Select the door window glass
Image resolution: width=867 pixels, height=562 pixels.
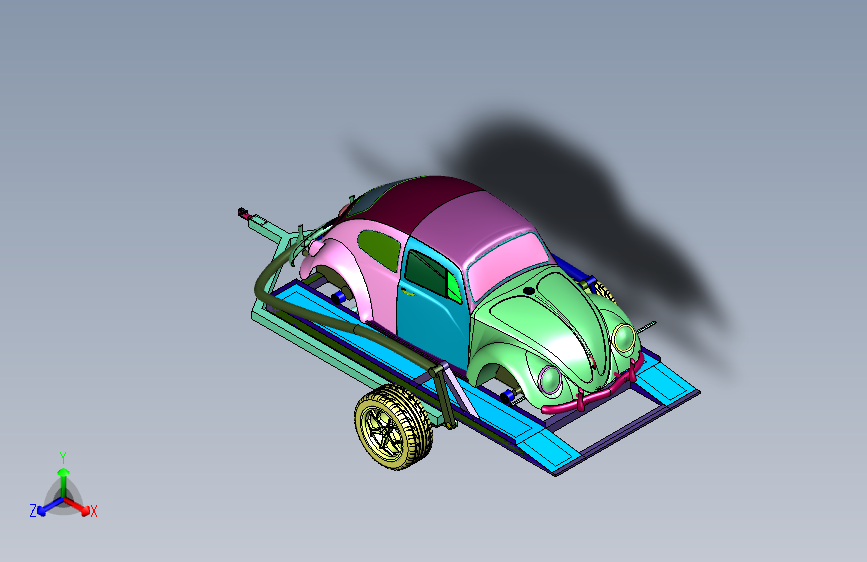coord(433,276)
